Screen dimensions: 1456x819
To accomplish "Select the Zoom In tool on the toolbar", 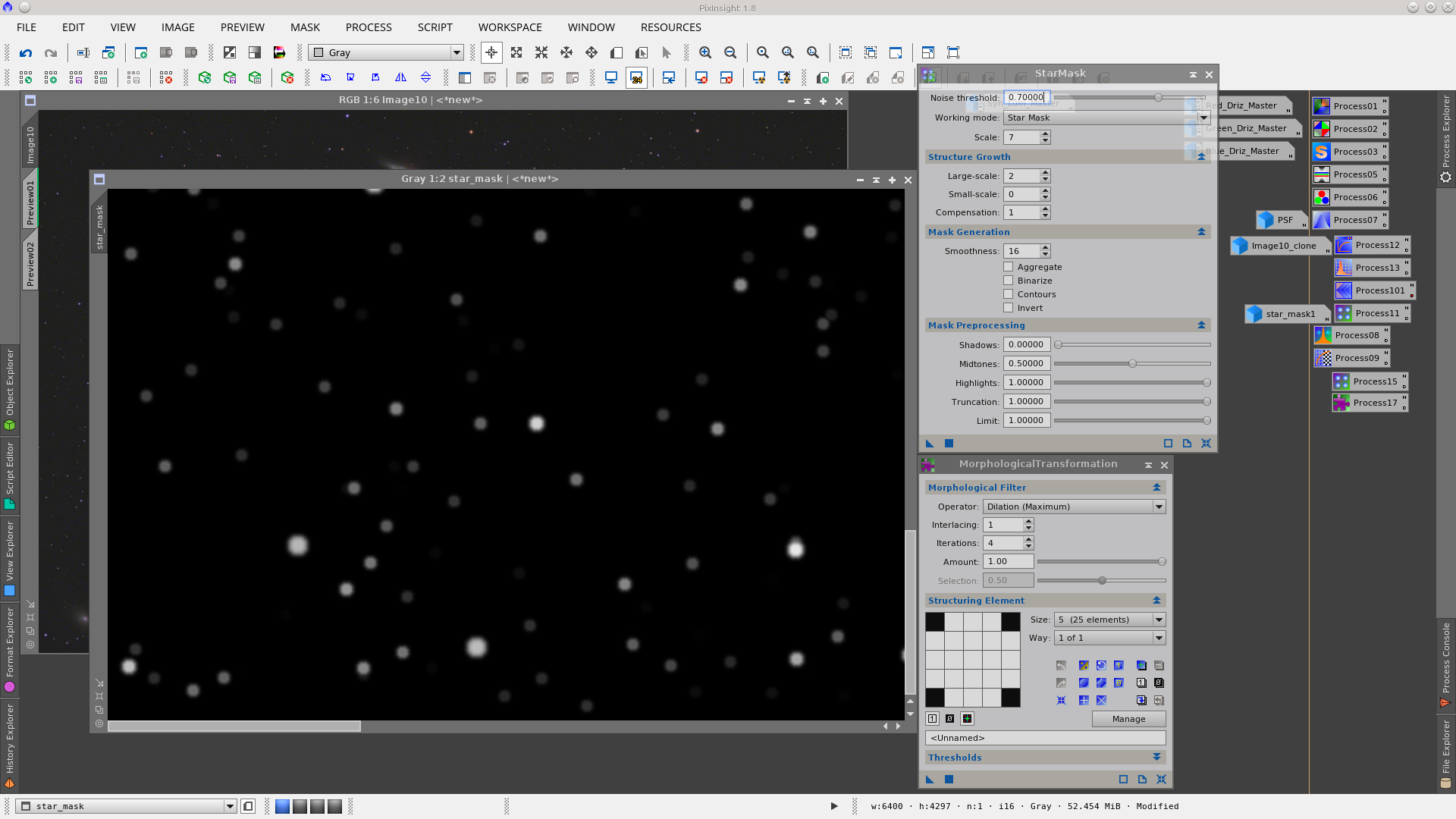I will tap(705, 52).
